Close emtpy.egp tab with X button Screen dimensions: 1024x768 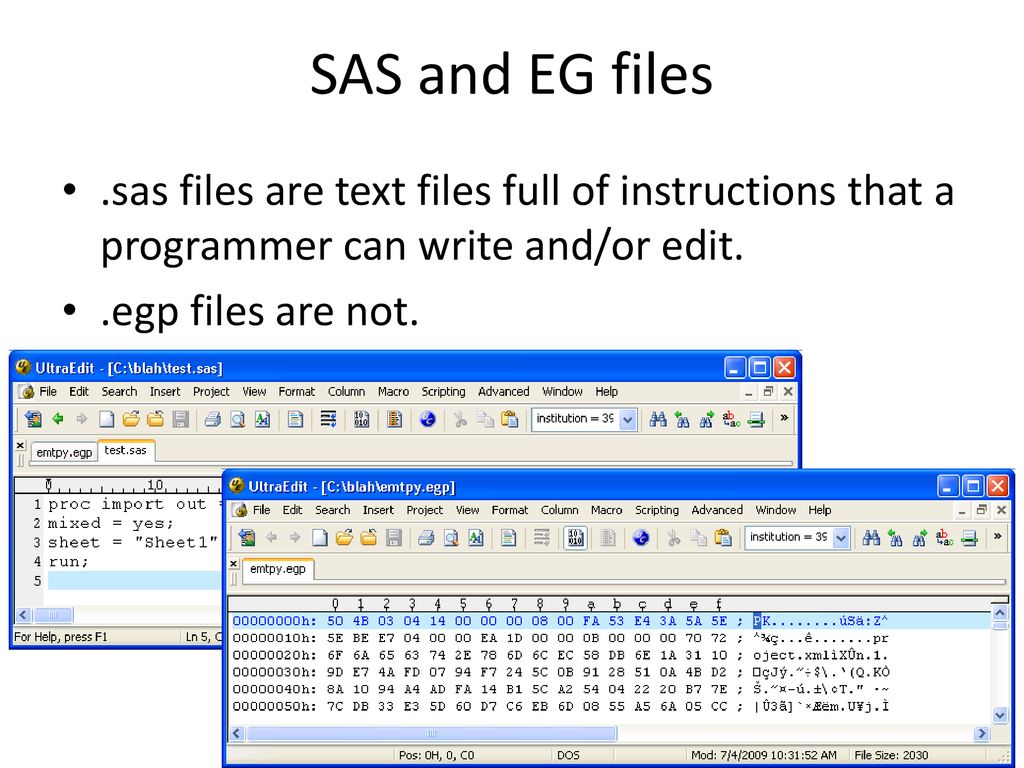tap(234, 564)
